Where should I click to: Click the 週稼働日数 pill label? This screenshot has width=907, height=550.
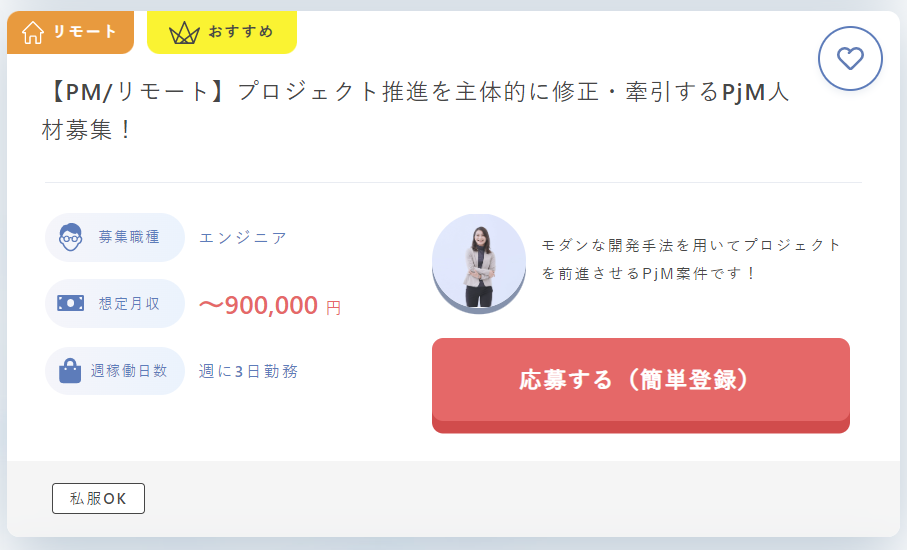(115, 371)
